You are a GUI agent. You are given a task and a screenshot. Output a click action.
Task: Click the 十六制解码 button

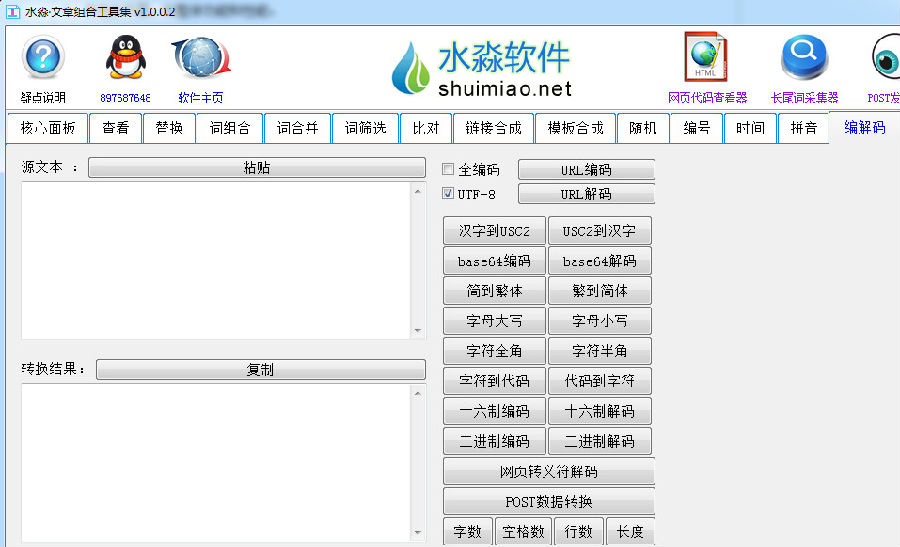tap(600, 411)
